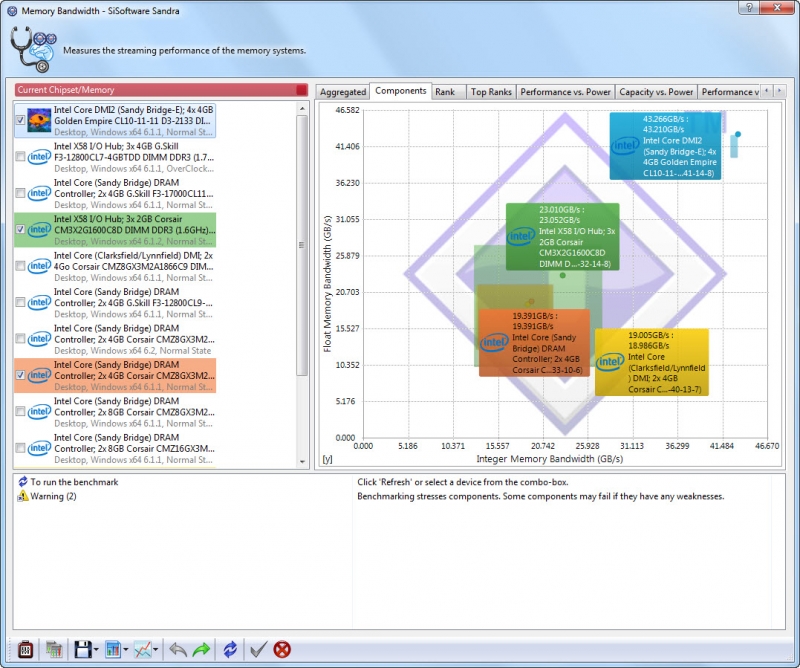Open the dropdown arrow next to the bar chart icon
The width and height of the screenshot is (800, 668).
click(x=126, y=650)
